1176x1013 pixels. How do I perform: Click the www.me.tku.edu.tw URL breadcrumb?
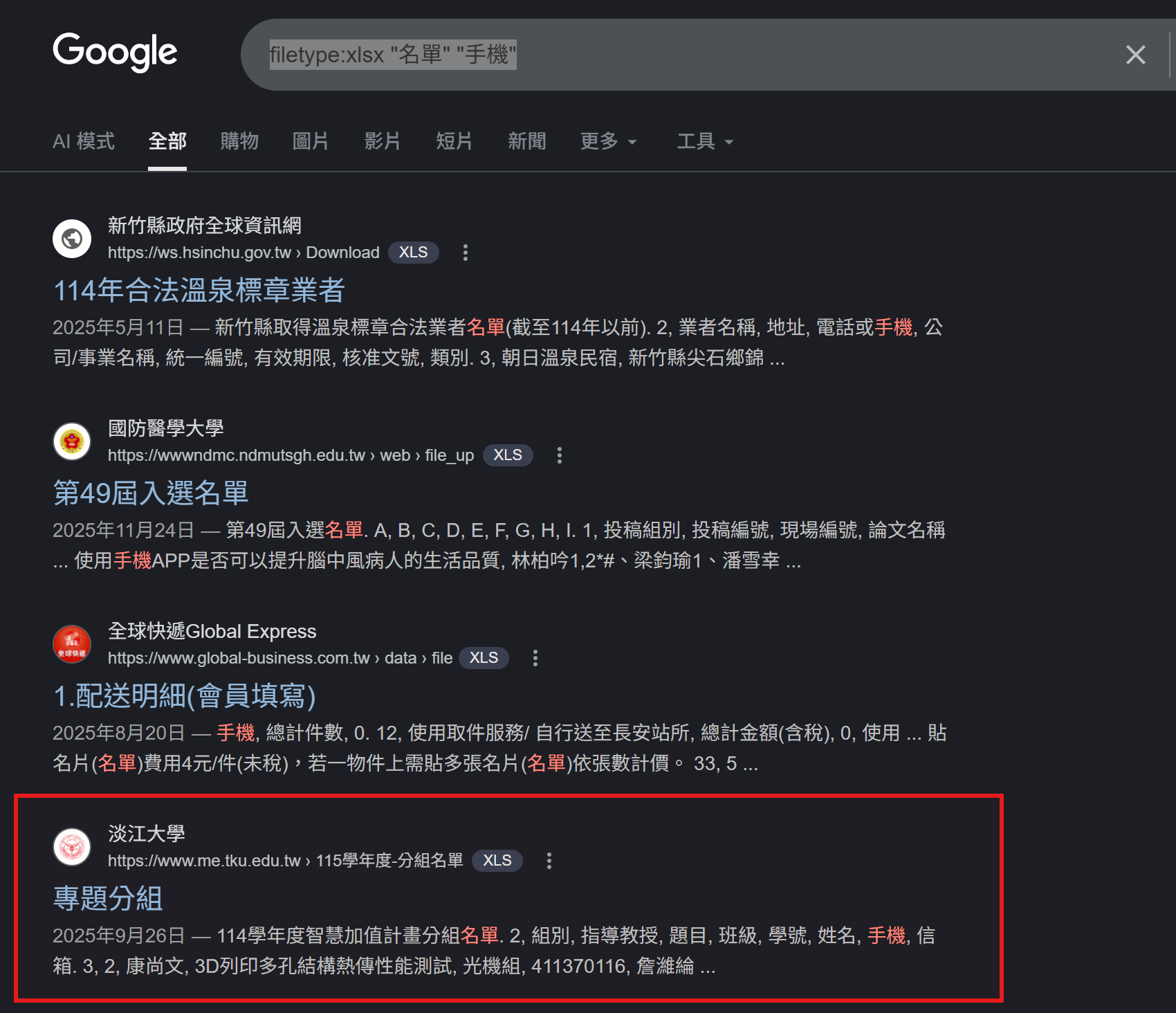tap(286, 861)
